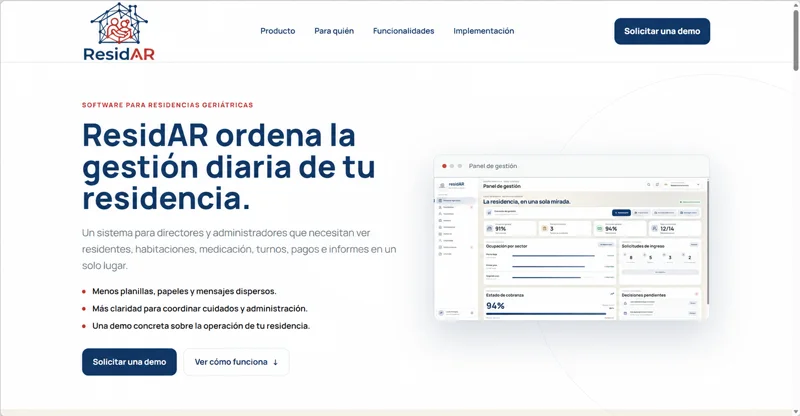The width and height of the screenshot is (800, 416).
Task: Click the trend icon in Estado de cobranza
Action: 612,293
